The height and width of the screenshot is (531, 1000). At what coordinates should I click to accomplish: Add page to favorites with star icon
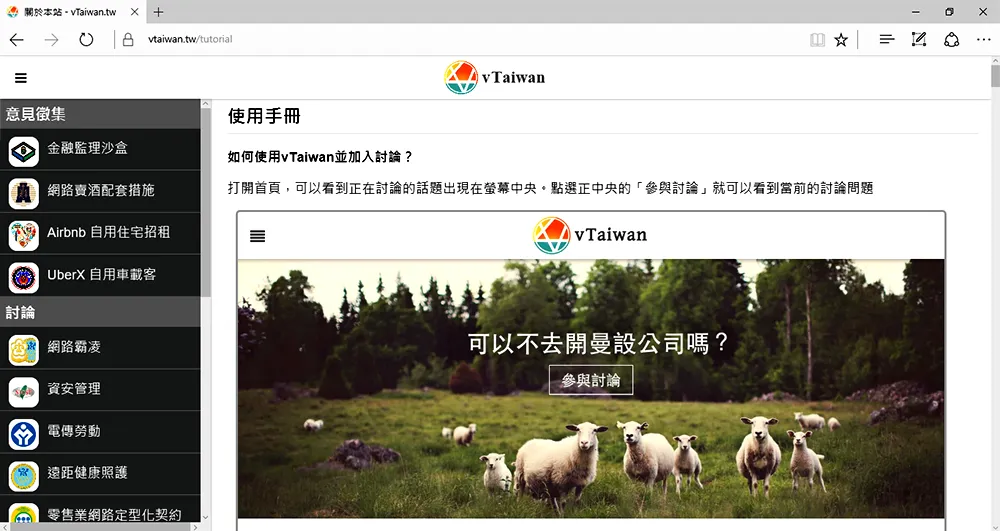pos(841,40)
